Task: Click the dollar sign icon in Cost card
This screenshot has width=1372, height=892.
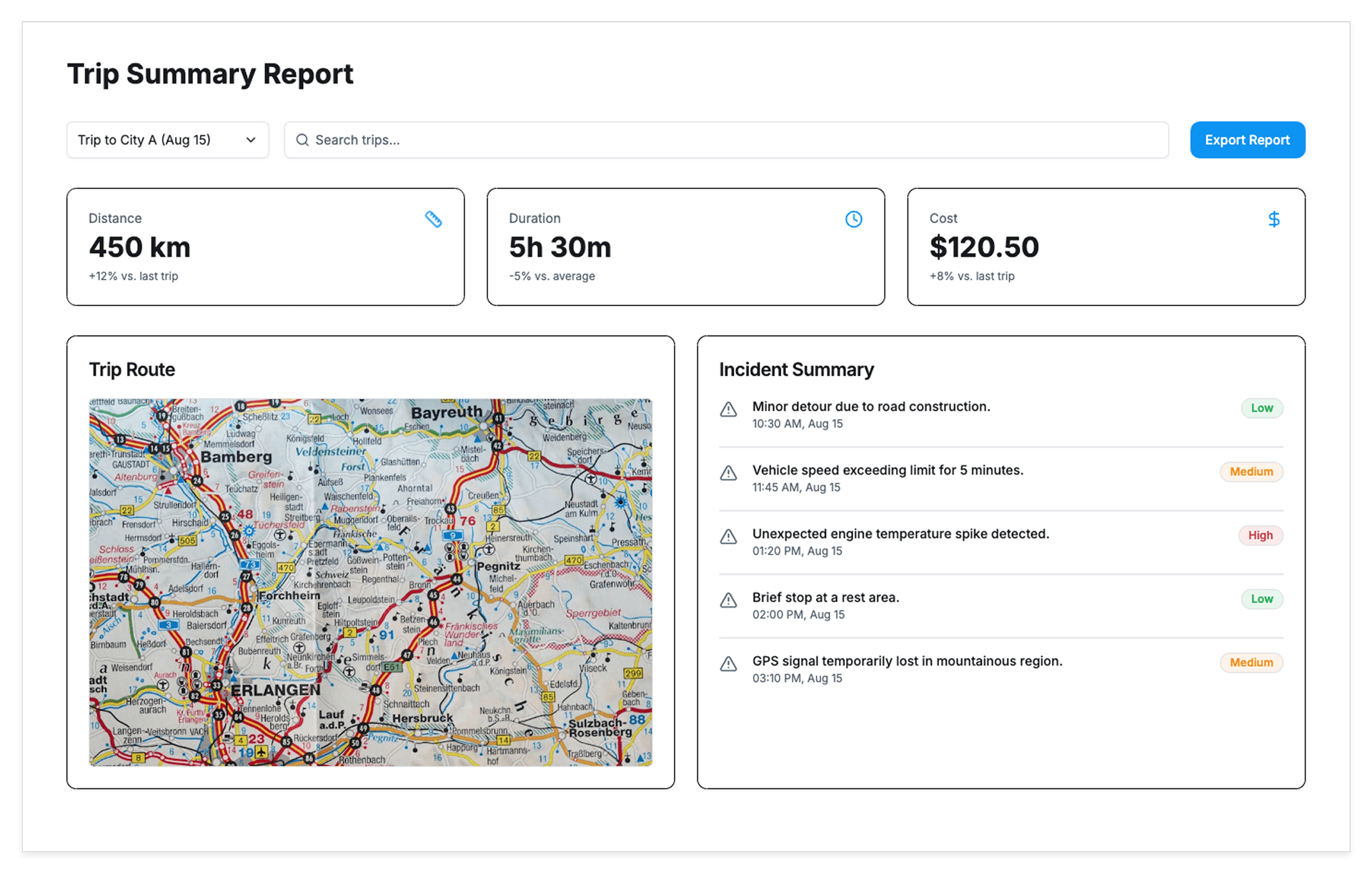Action: 1273,219
